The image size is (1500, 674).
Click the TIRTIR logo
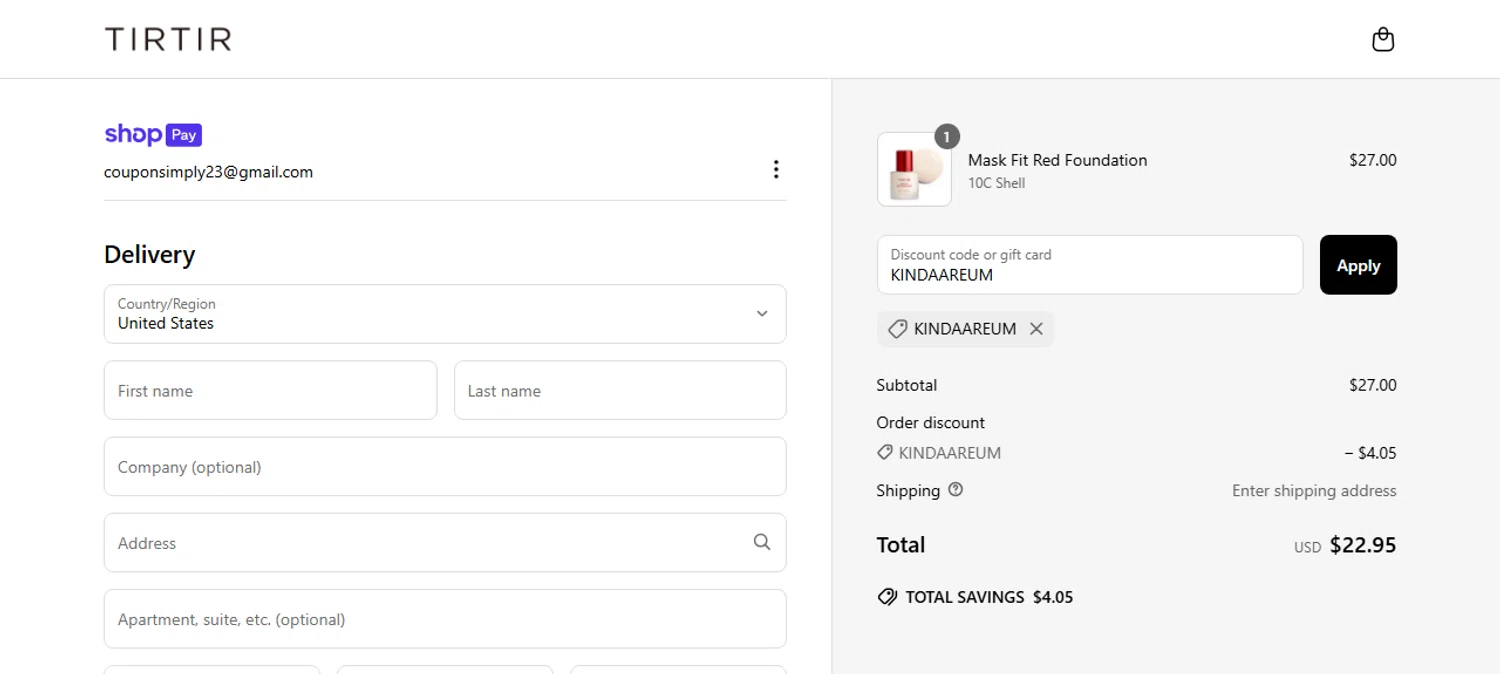(x=168, y=39)
